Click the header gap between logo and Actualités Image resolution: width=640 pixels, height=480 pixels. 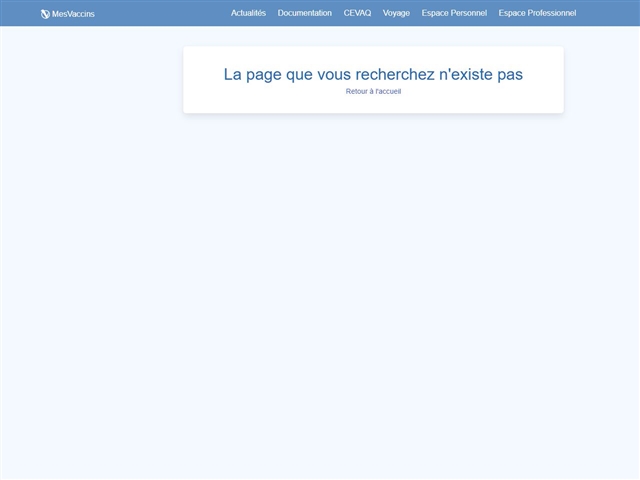160,13
